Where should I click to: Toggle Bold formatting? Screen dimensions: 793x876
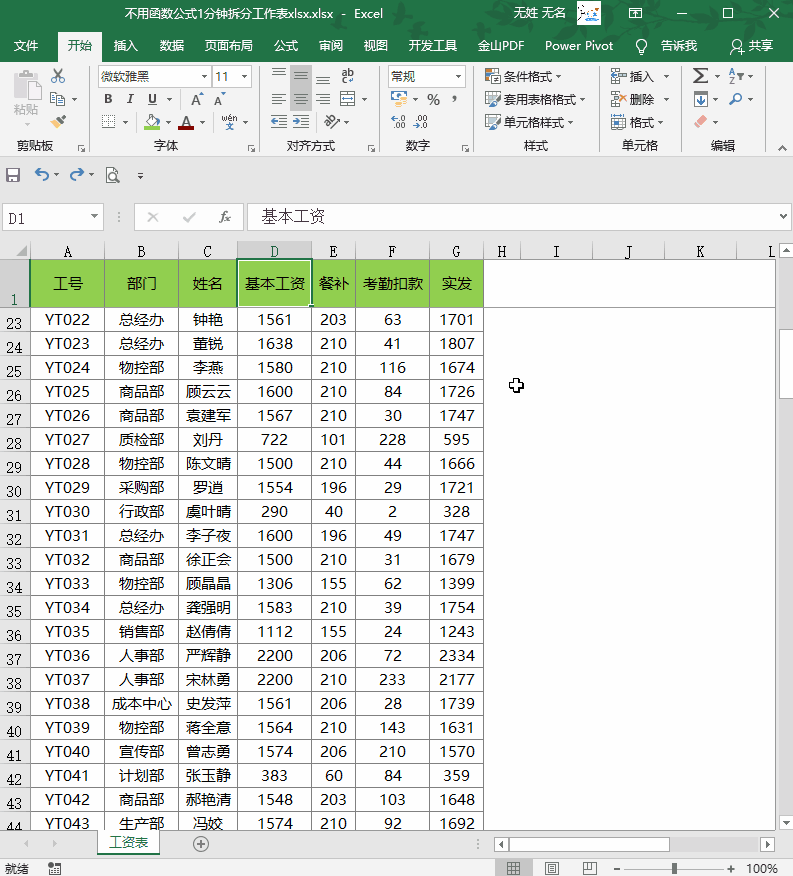point(108,99)
